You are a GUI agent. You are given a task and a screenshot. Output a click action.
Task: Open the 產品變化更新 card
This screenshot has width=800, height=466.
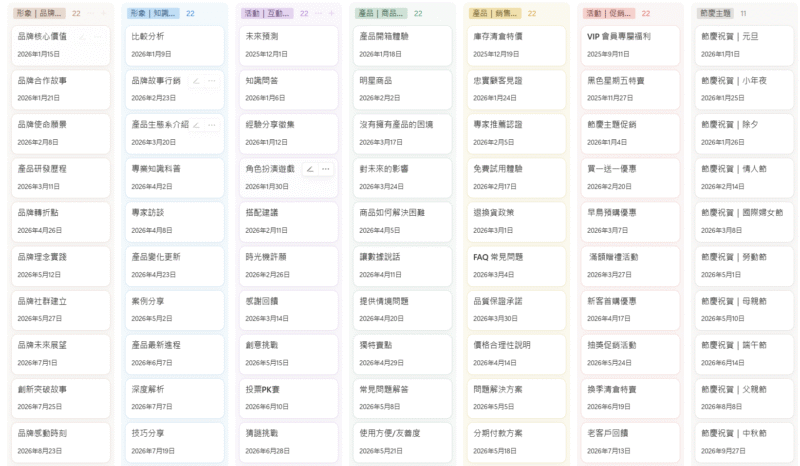point(174,266)
